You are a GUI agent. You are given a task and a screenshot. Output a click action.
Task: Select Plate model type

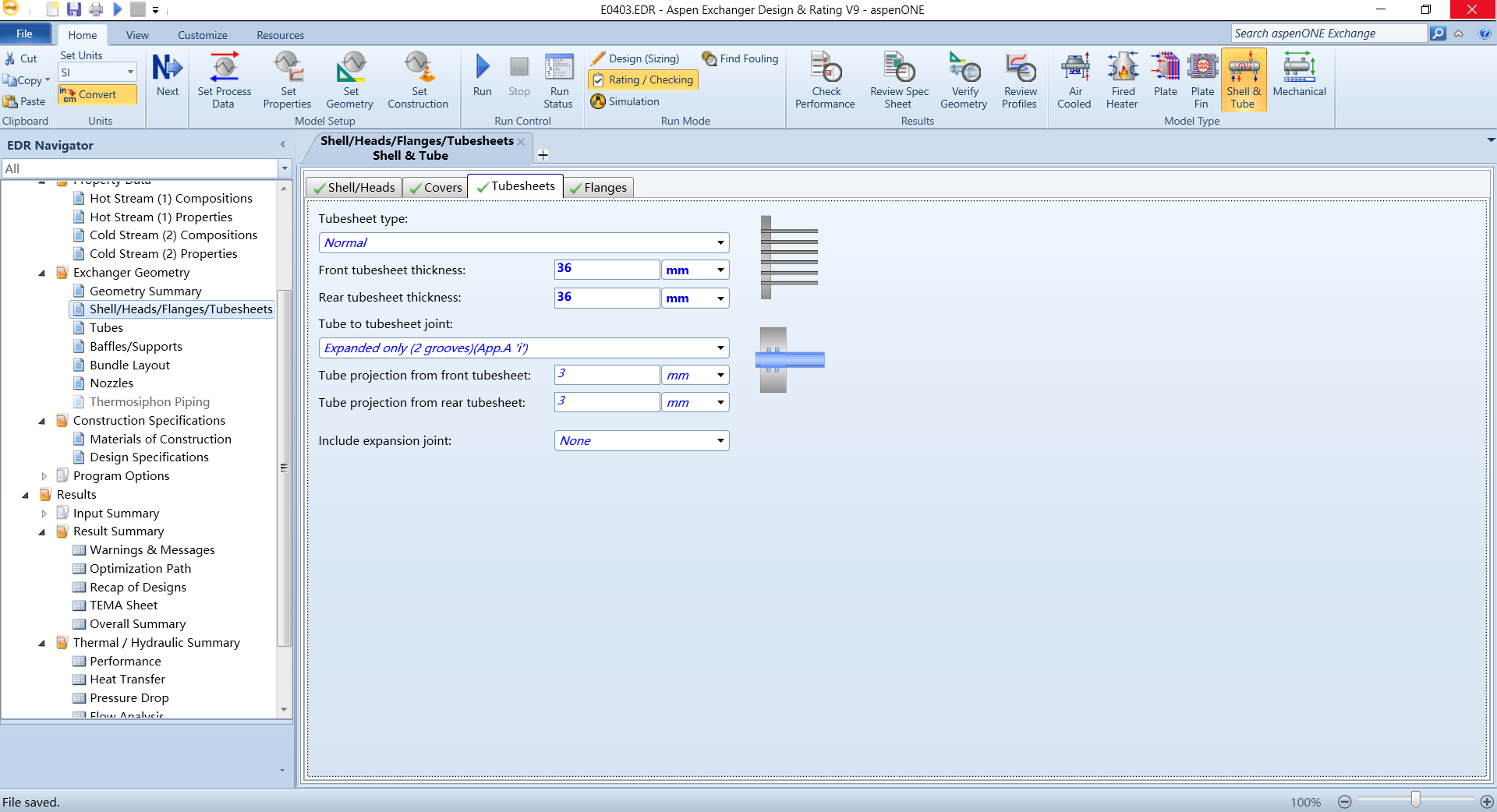(1166, 76)
